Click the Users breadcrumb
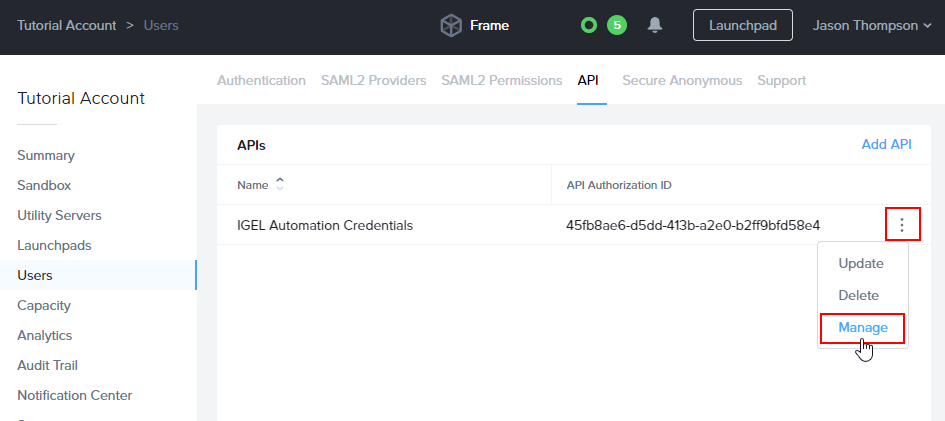The image size is (945, 421). [161, 25]
